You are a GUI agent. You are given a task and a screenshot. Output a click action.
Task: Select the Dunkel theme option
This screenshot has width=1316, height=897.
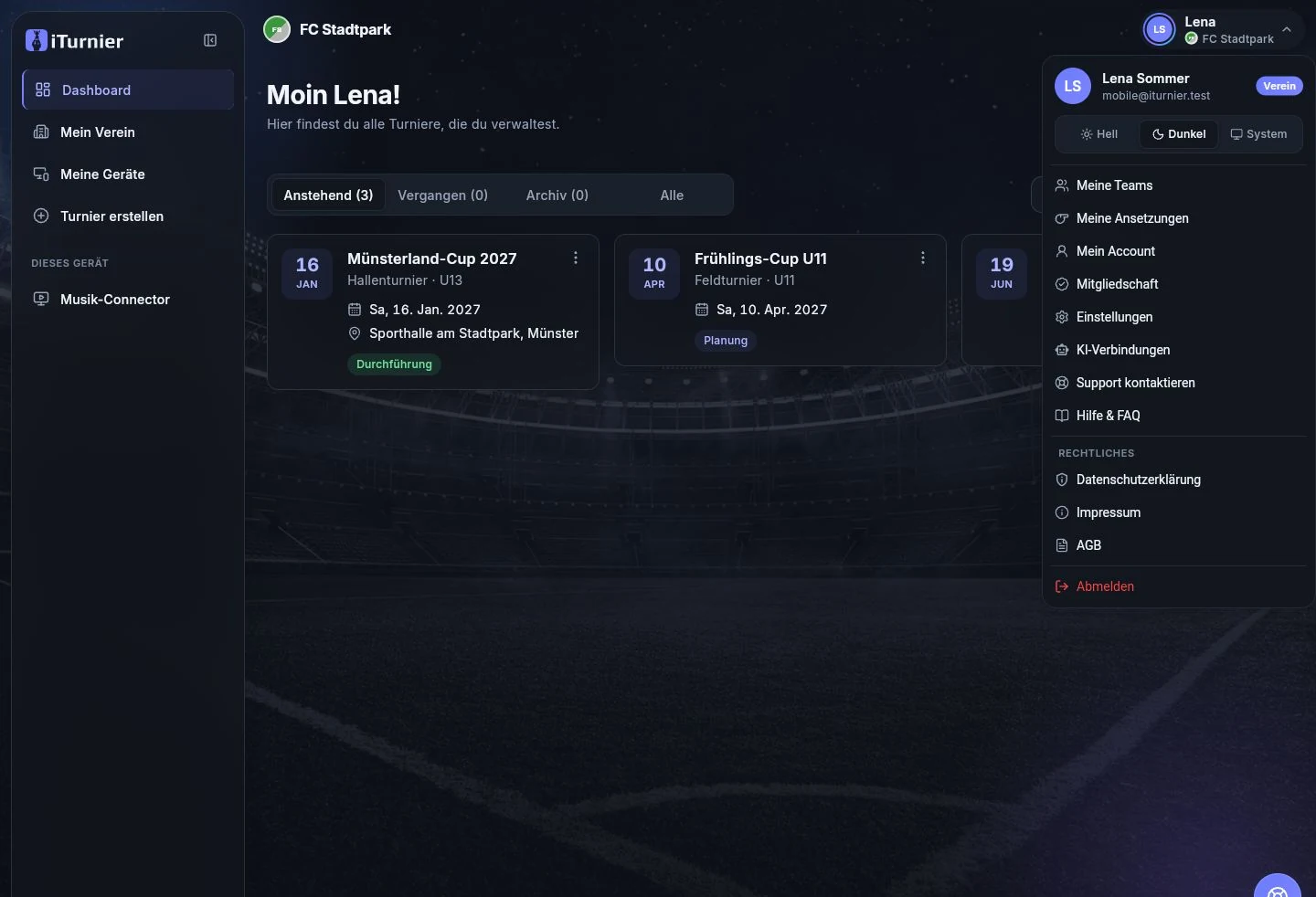pos(1179,134)
